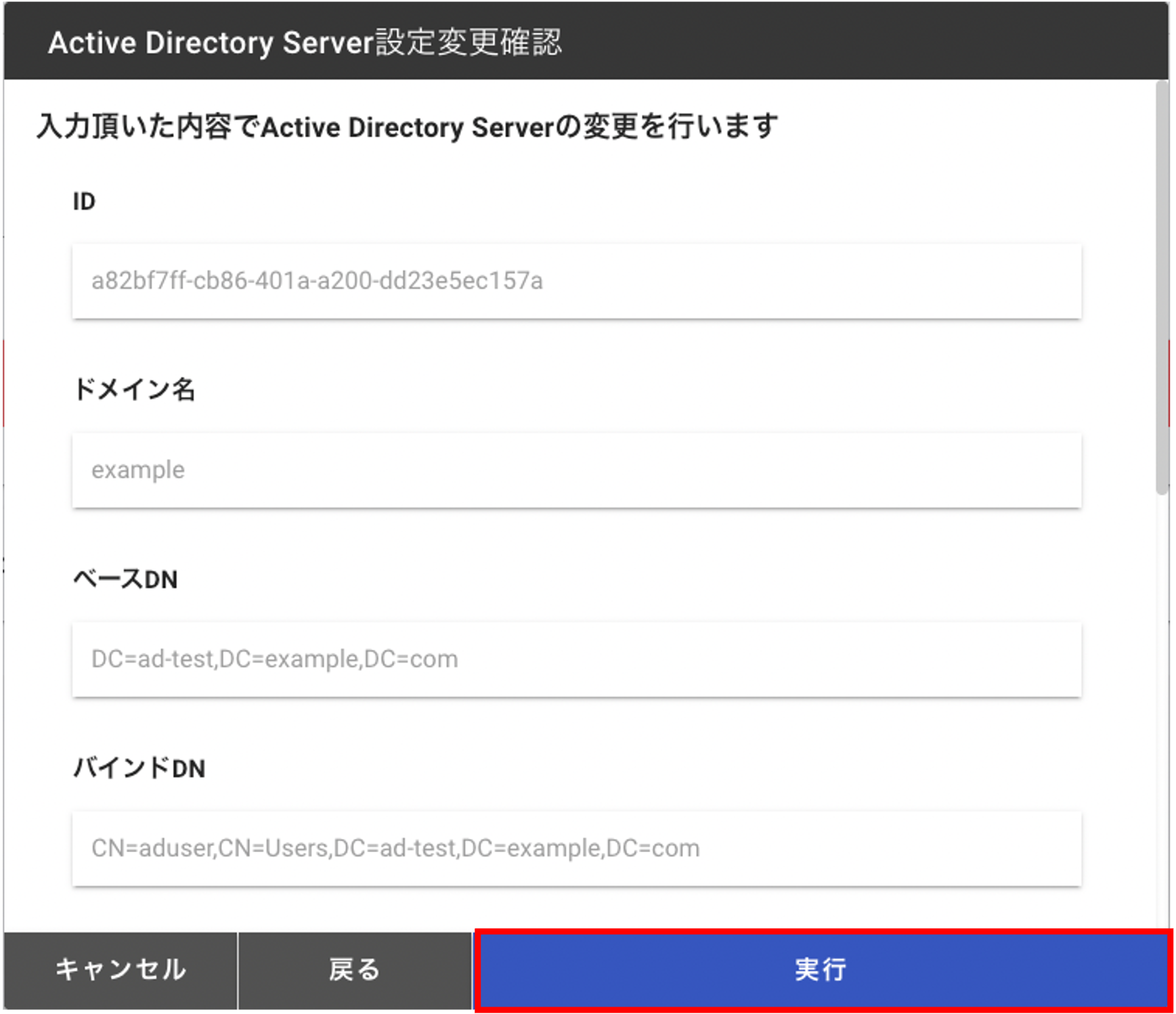
Task: Click the dialog's vertical scrollbar thumb
Action: click(1162, 288)
